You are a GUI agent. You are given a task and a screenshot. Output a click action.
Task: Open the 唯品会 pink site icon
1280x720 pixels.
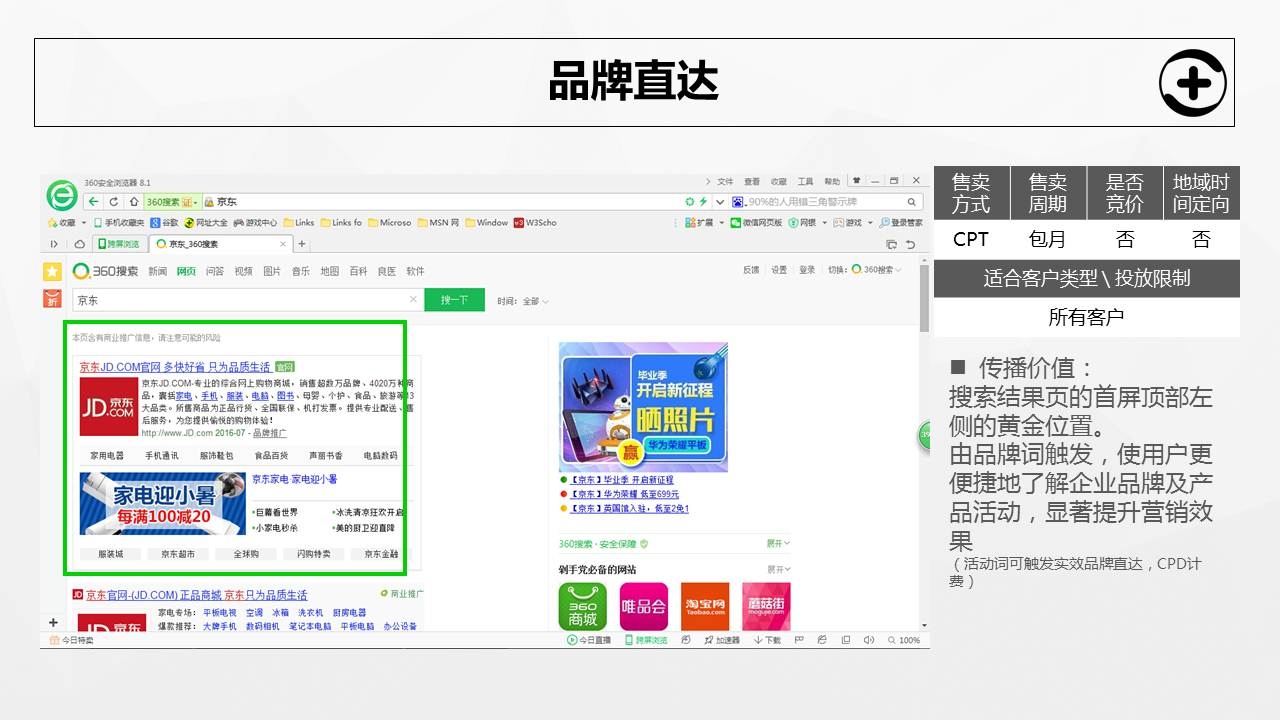tap(643, 606)
